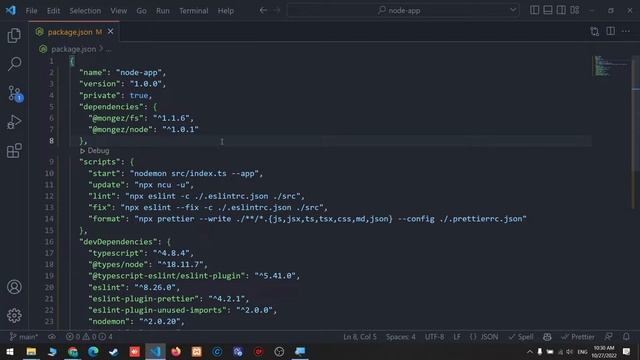This screenshot has height=360, width=640.
Task: Expand the package.json breadcrumb chevron
Action: (x=101, y=49)
